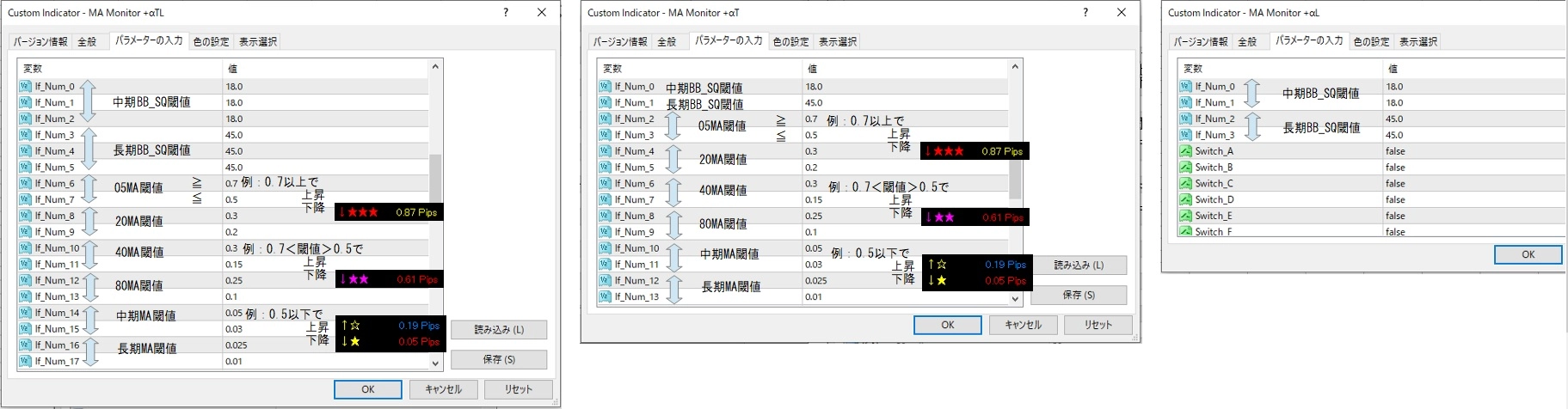
Task: Click キャンセル in αTL window
Action: pos(443,389)
